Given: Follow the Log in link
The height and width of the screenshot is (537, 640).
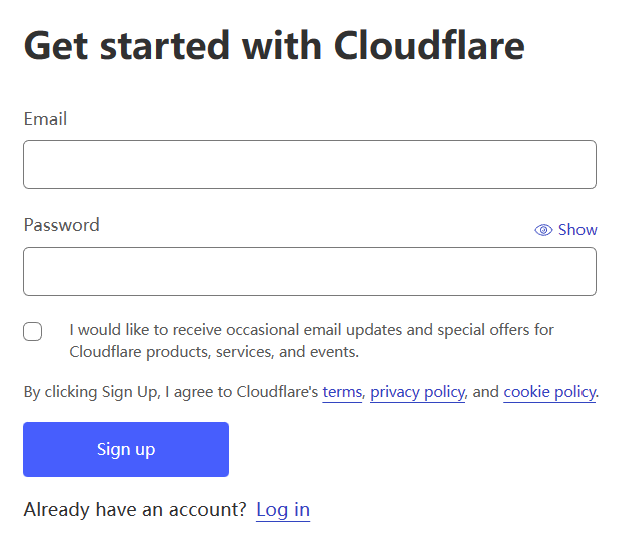Looking at the screenshot, I should click(283, 510).
